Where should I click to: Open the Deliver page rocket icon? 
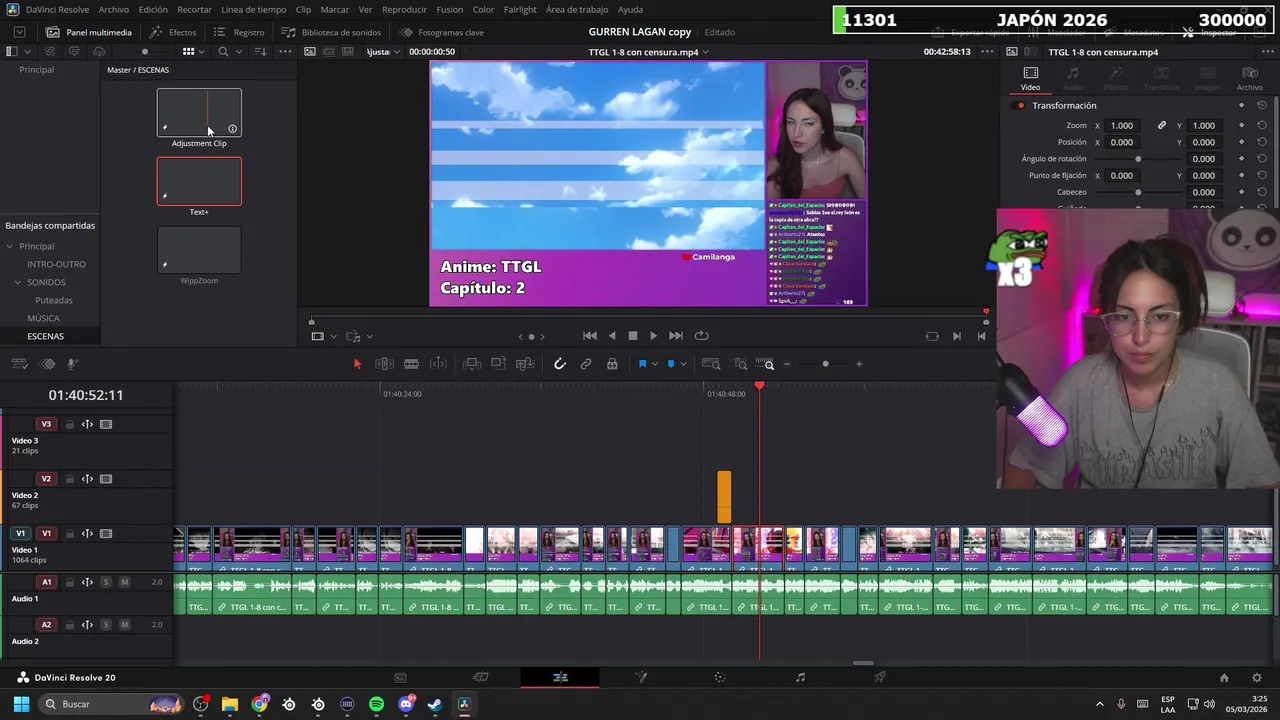[x=880, y=677]
